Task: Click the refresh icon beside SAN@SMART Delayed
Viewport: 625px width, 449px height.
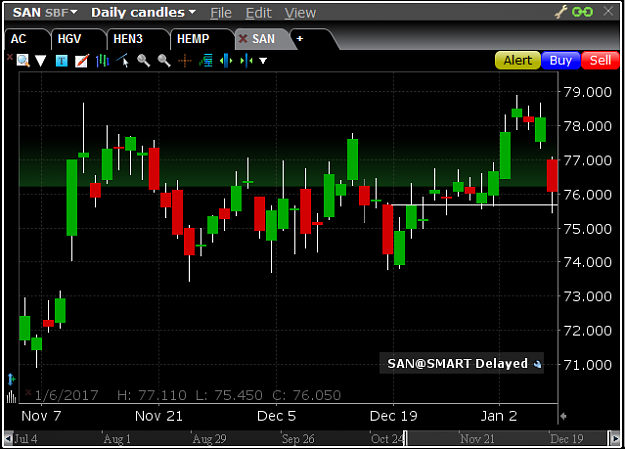Action: 537,364
